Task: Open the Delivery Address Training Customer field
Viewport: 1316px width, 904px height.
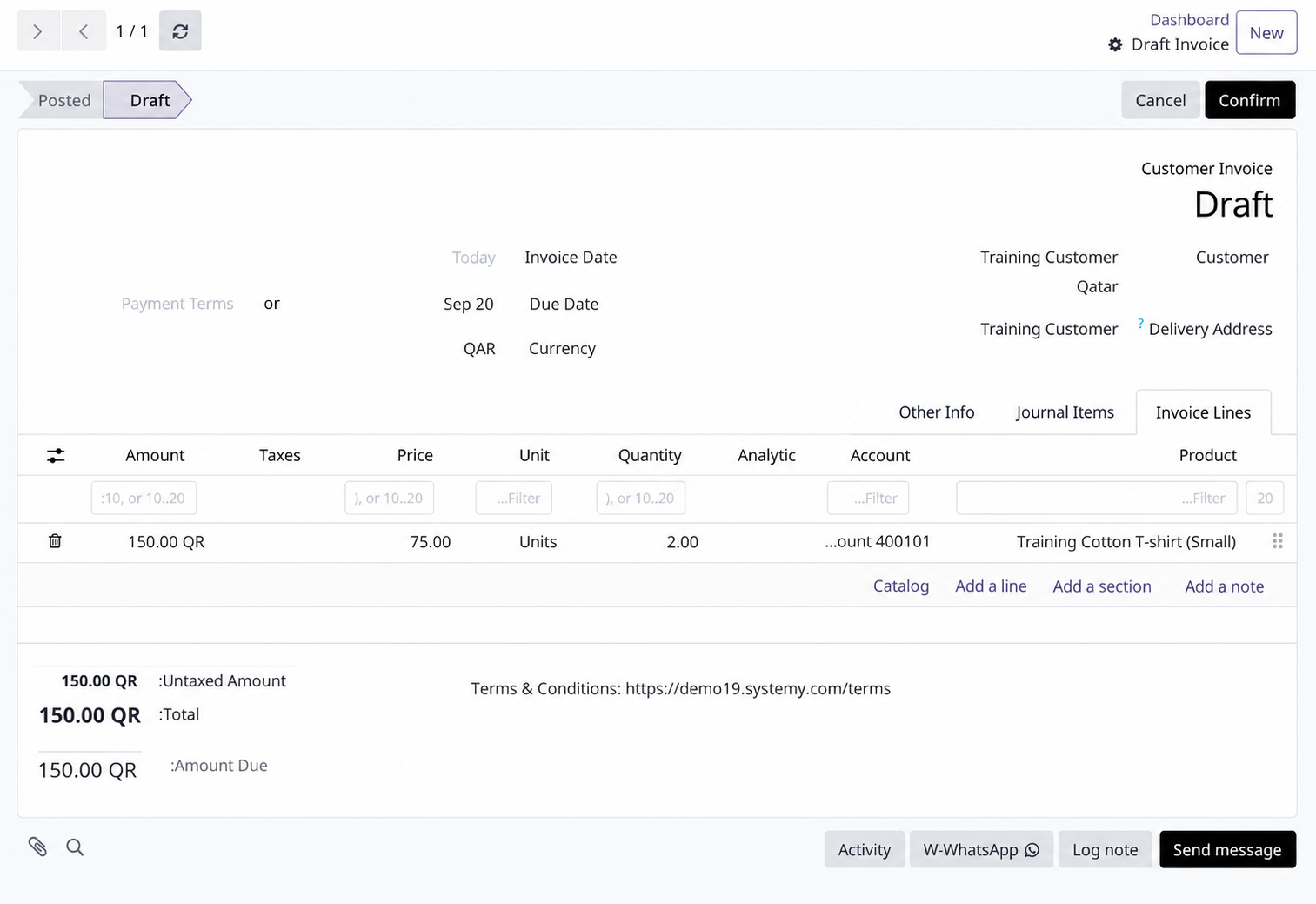Action: [x=1049, y=329]
